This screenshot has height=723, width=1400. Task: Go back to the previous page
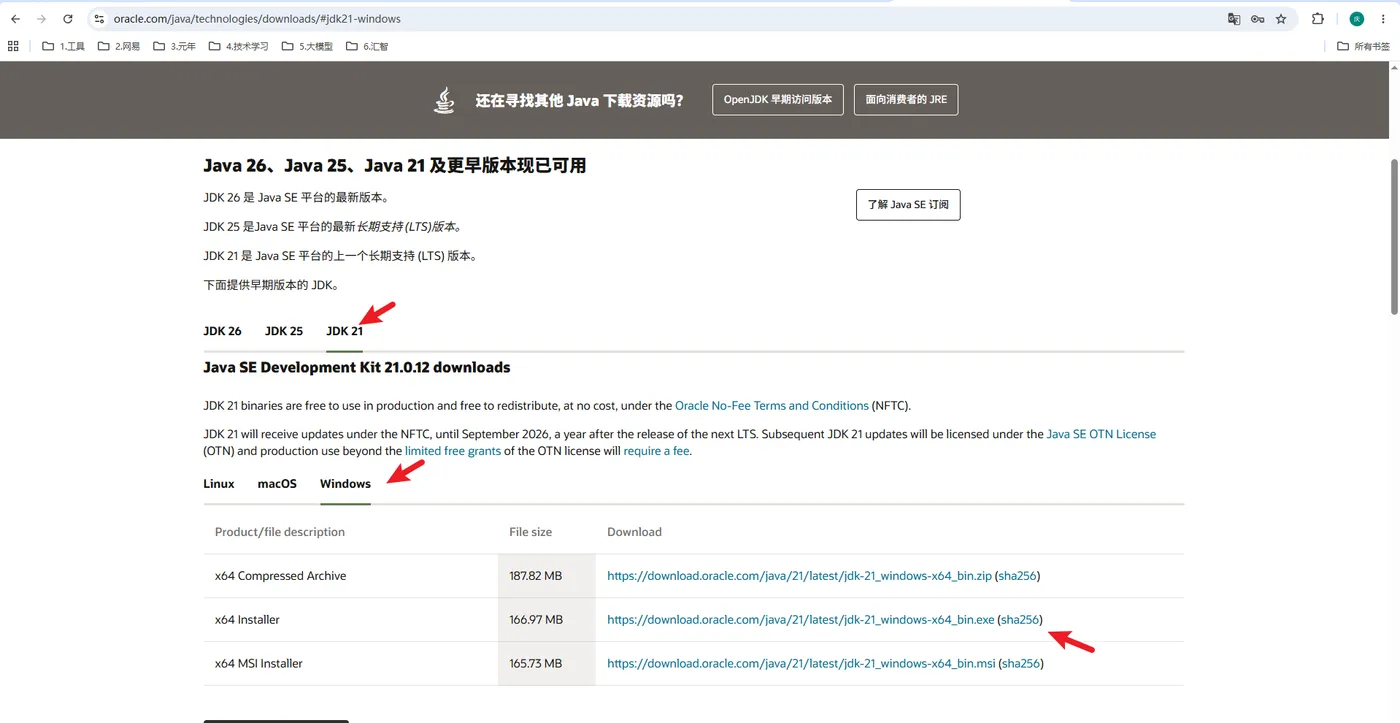[15, 19]
